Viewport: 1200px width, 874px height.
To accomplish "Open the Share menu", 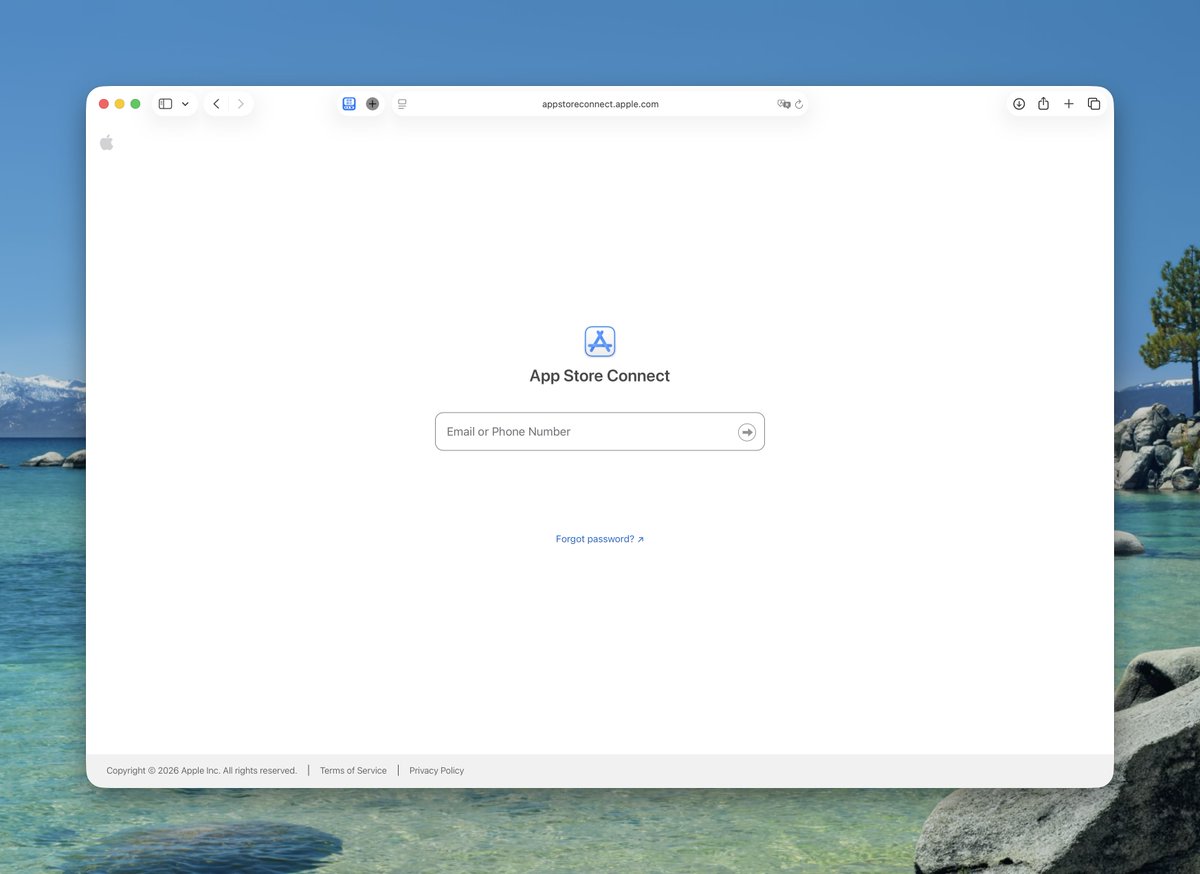I will click(1043, 104).
